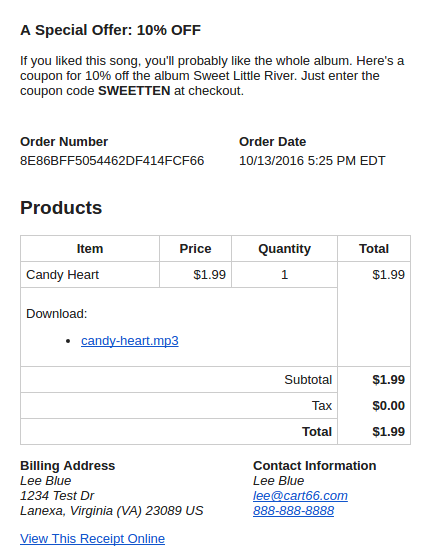Screen dimensions: 430x554
Task: Click the Candy Heart item cell
Action: [90, 275]
